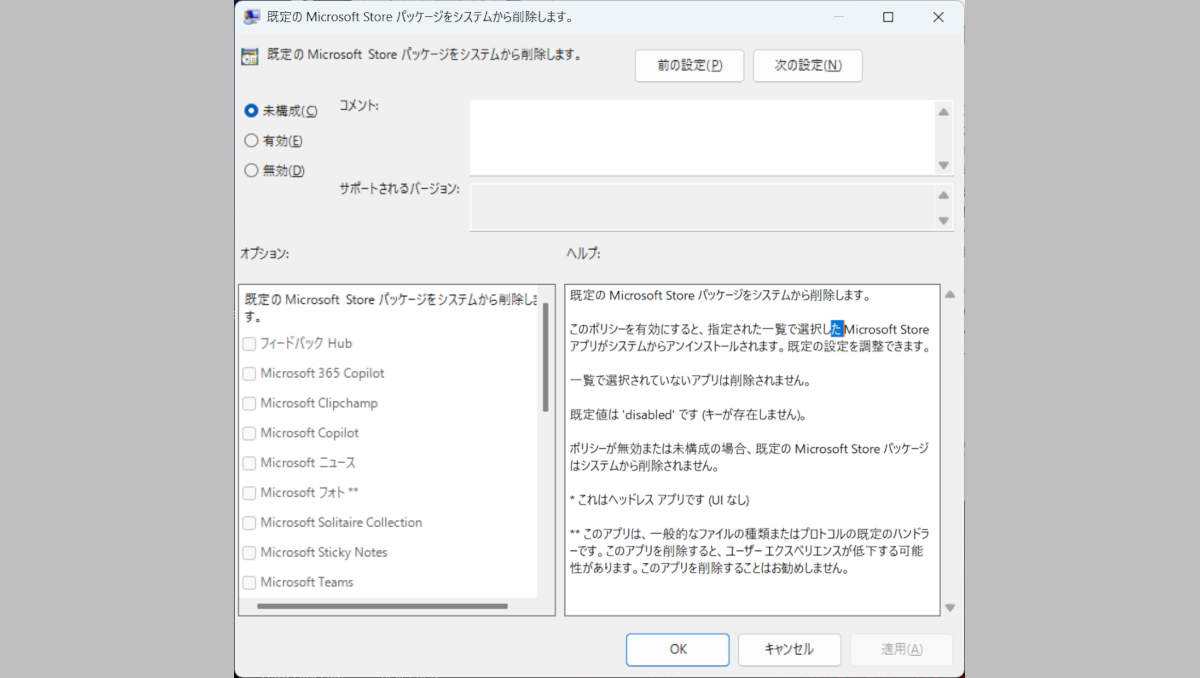The width and height of the screenshot is (1200, 678).
Task: Click the help pane scroll-up arrow
Action: pyautogui.click(x=950, y=295)
